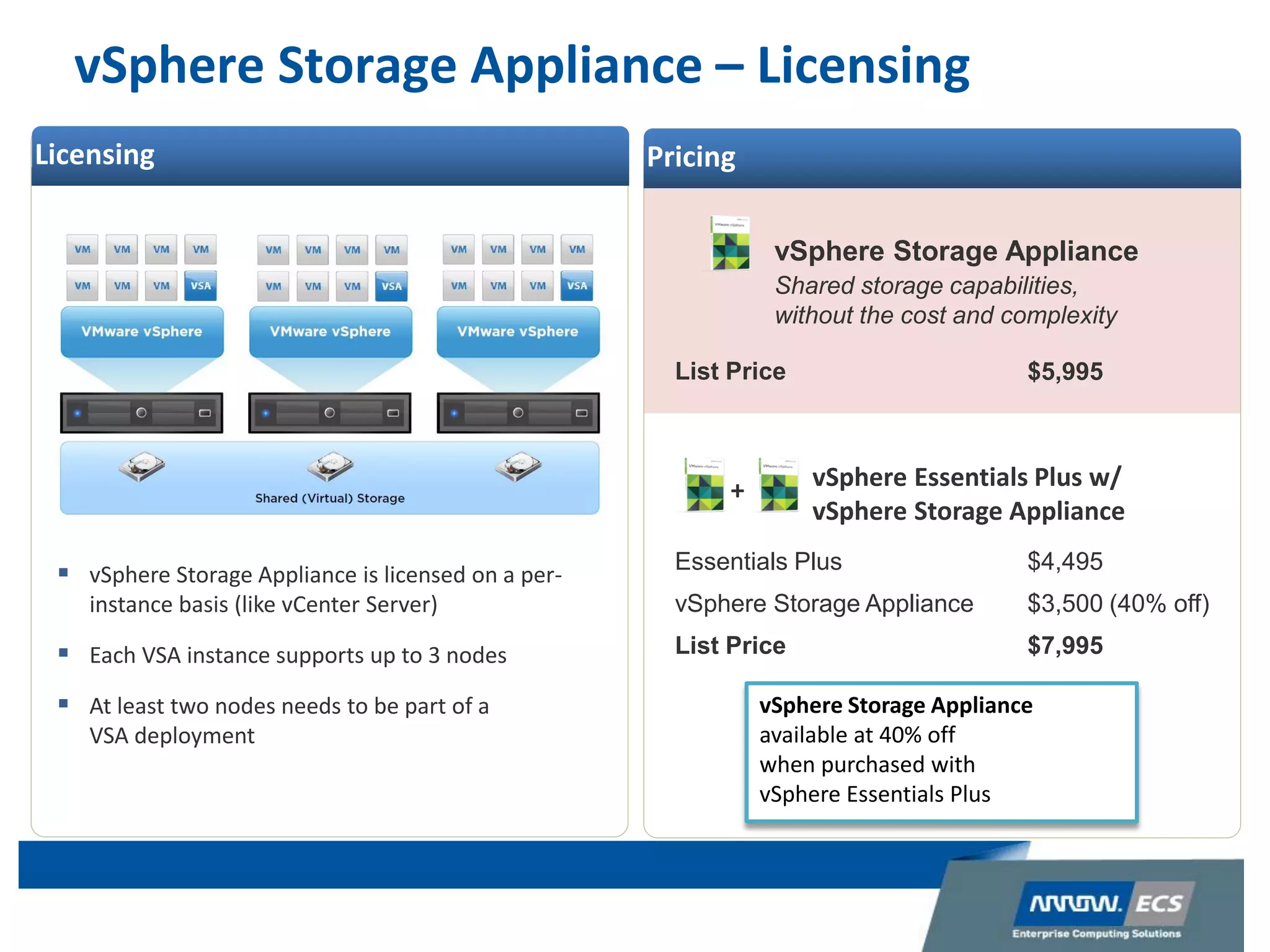Click the $7,995 bundle list price
The image size is (1270, 952).
(1065, 646)
